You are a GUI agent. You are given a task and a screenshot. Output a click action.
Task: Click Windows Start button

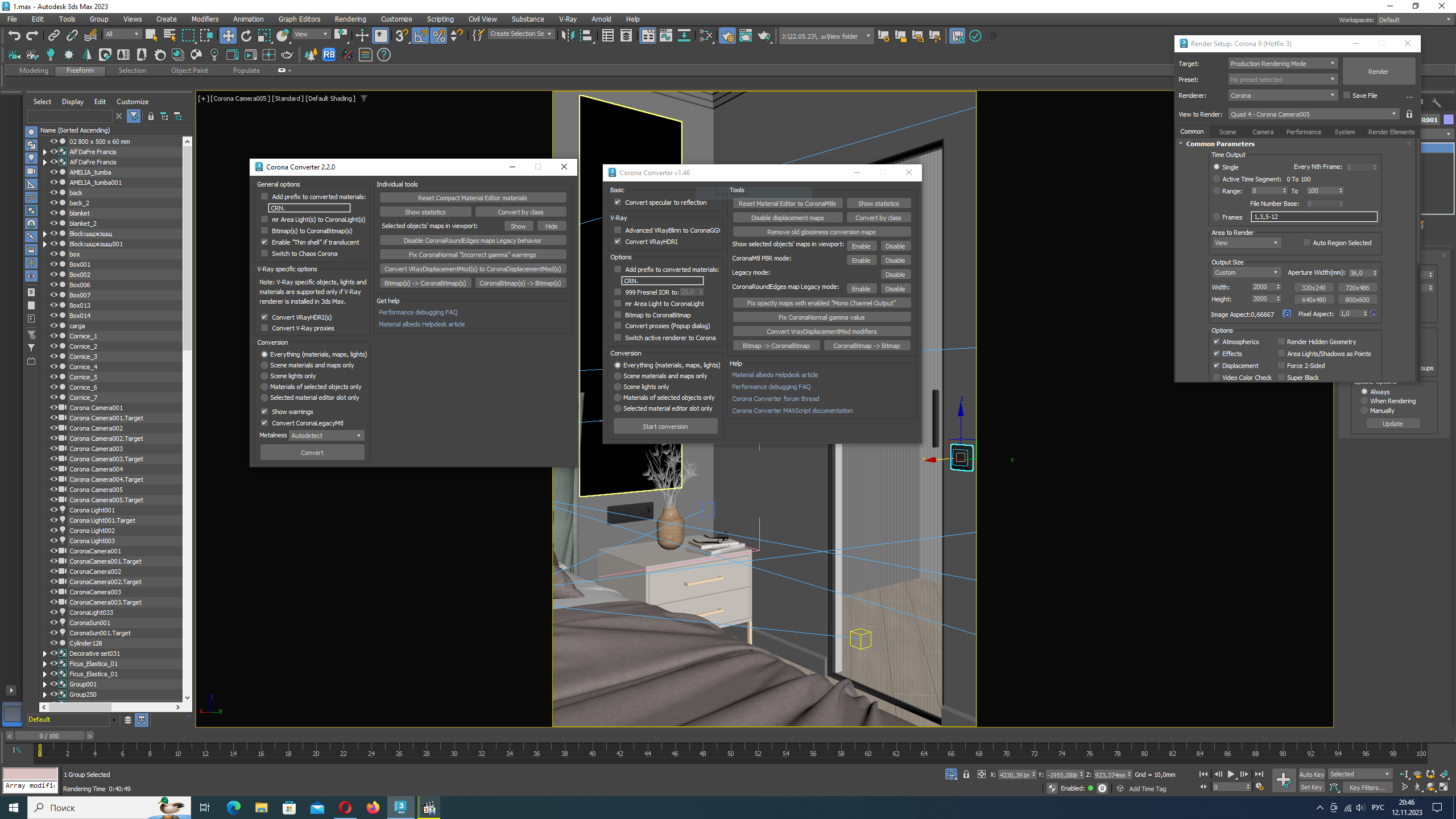click(14, 807)
